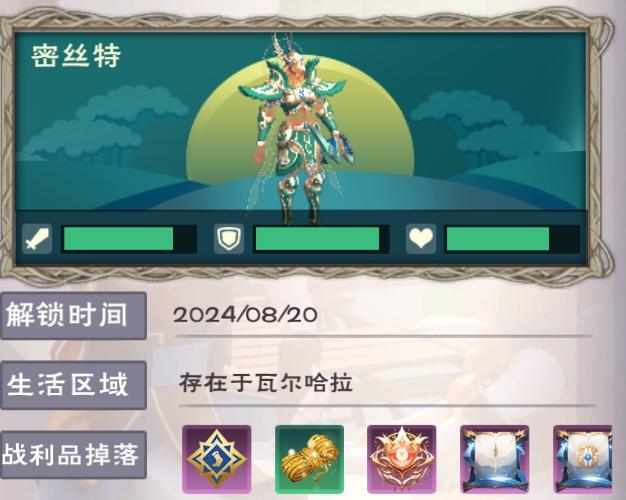Select the golden thread bundle loot item
This screenshot has width=626, height=500.
click(x=309, y=459)
